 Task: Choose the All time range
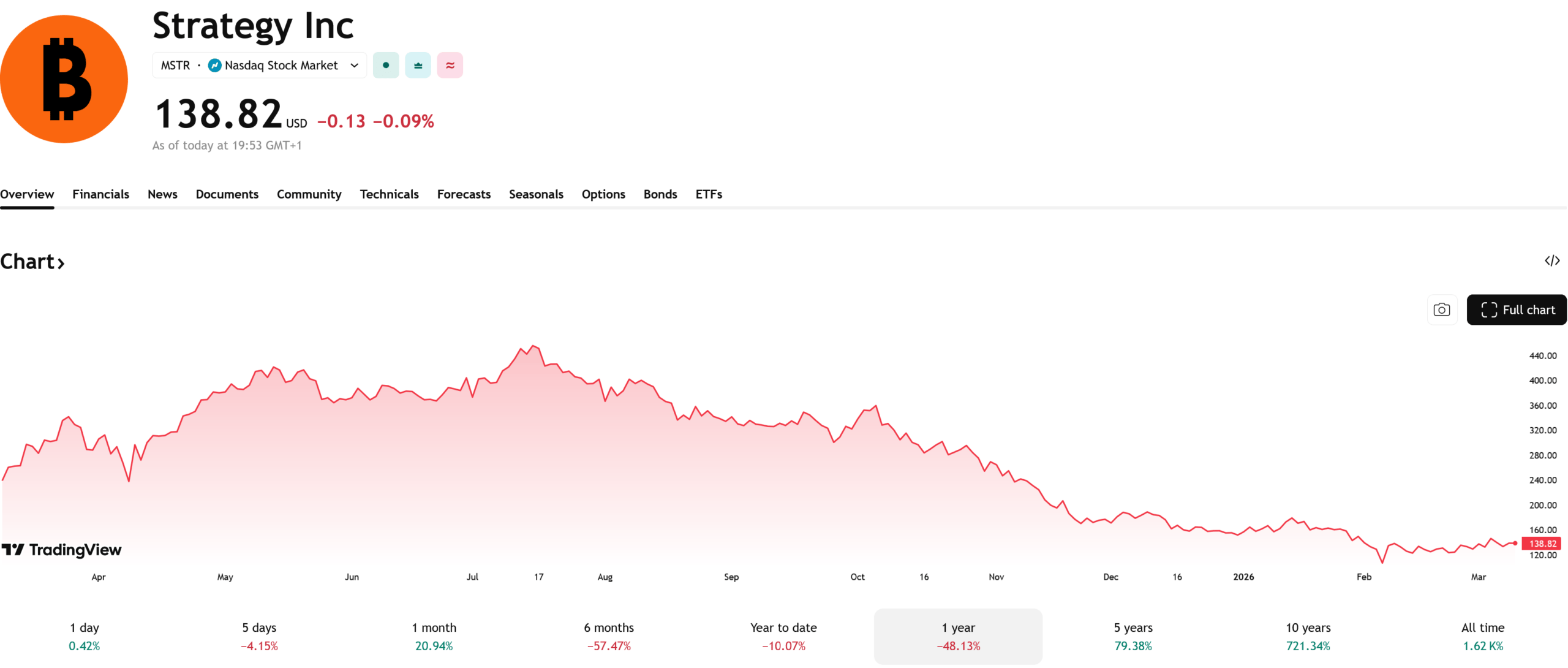1482,636
